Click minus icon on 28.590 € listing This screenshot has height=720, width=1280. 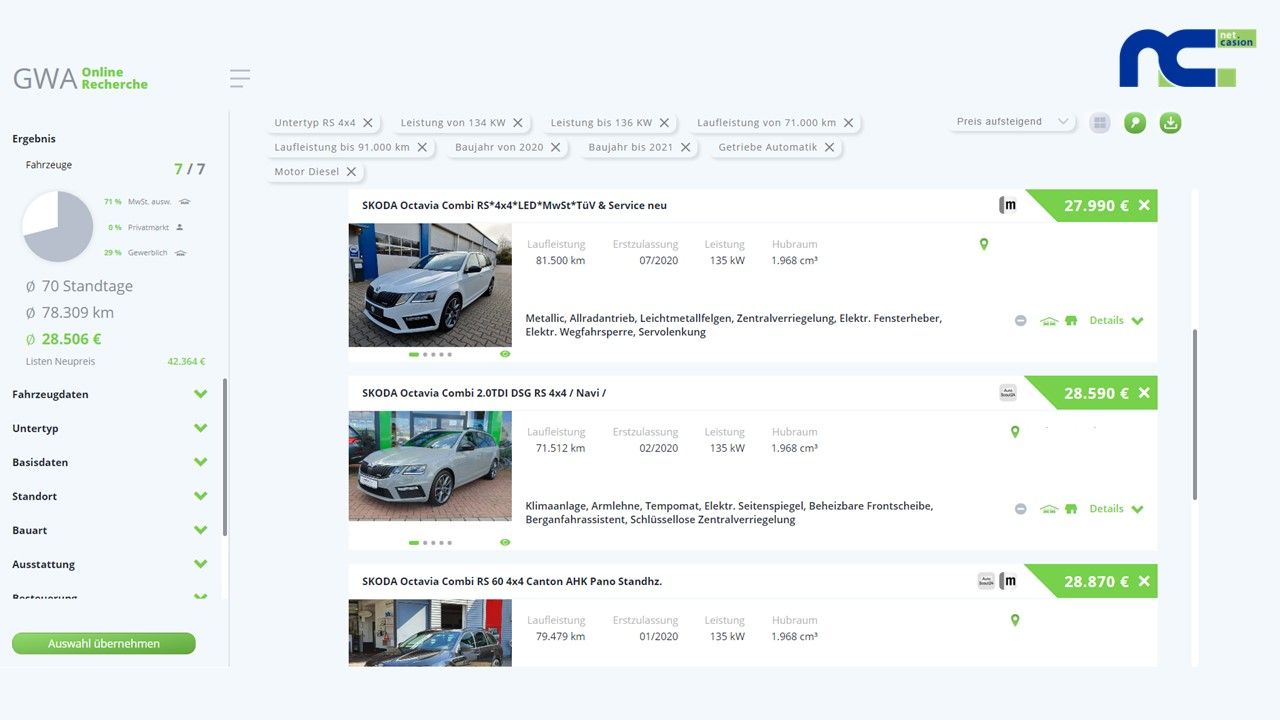[1020, 509]
